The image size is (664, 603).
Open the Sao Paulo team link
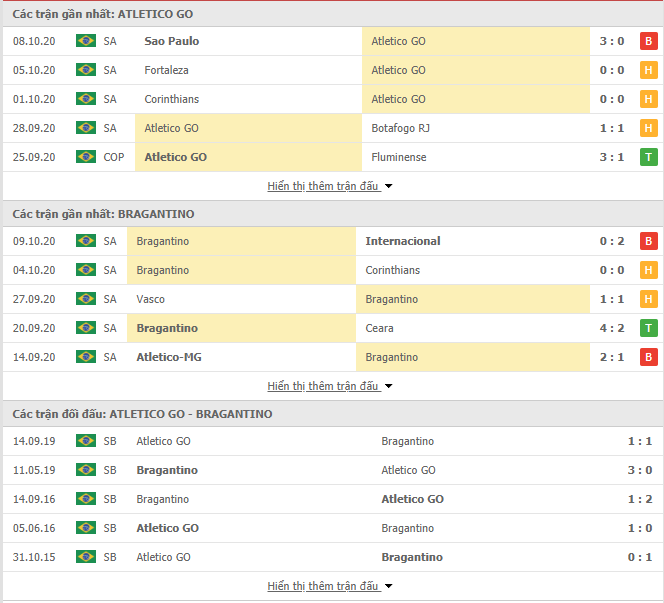(x=172, y=41)
